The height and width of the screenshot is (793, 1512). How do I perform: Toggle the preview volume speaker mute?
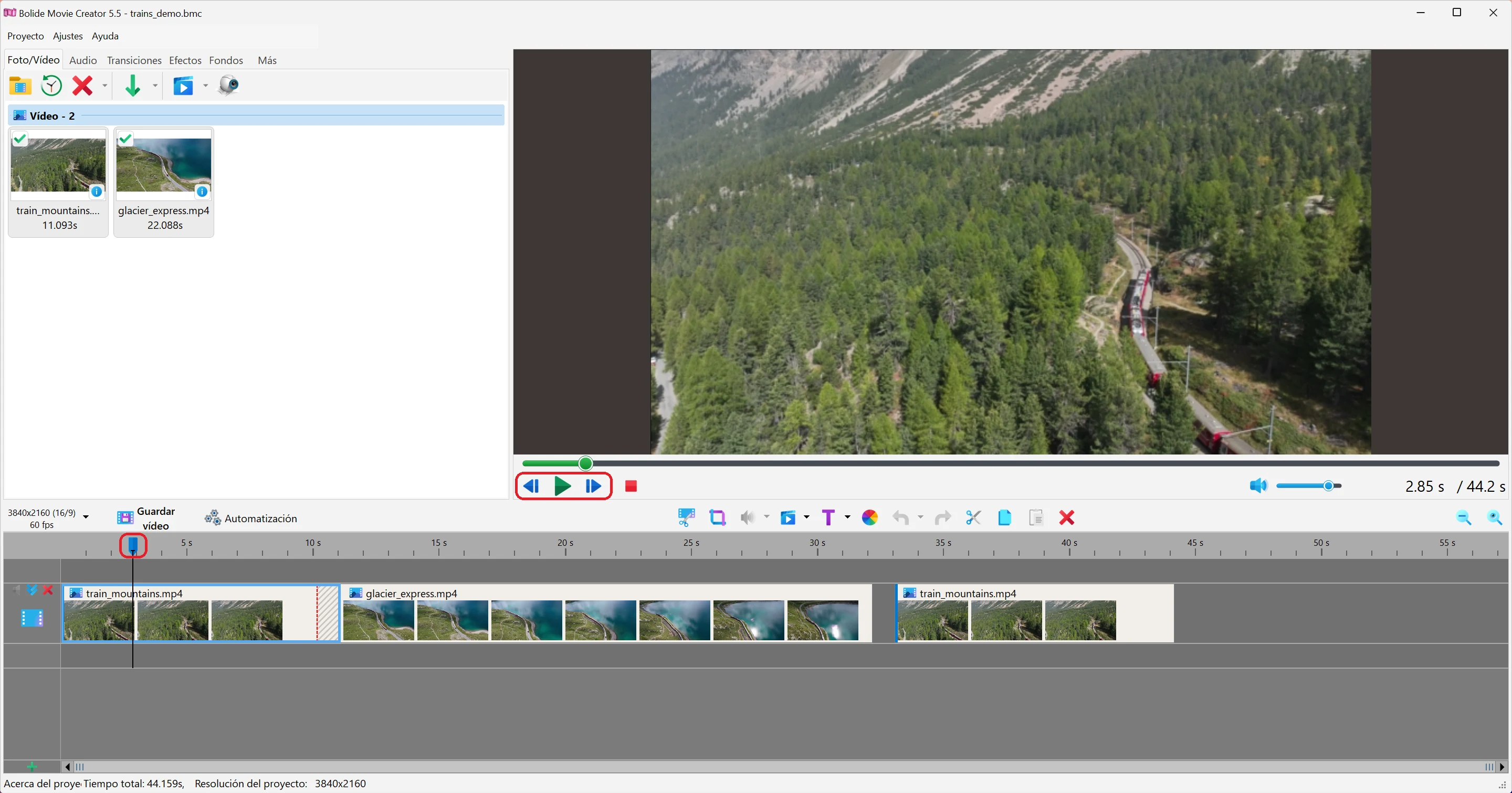pyautogui.click(x=1258, y=485)
